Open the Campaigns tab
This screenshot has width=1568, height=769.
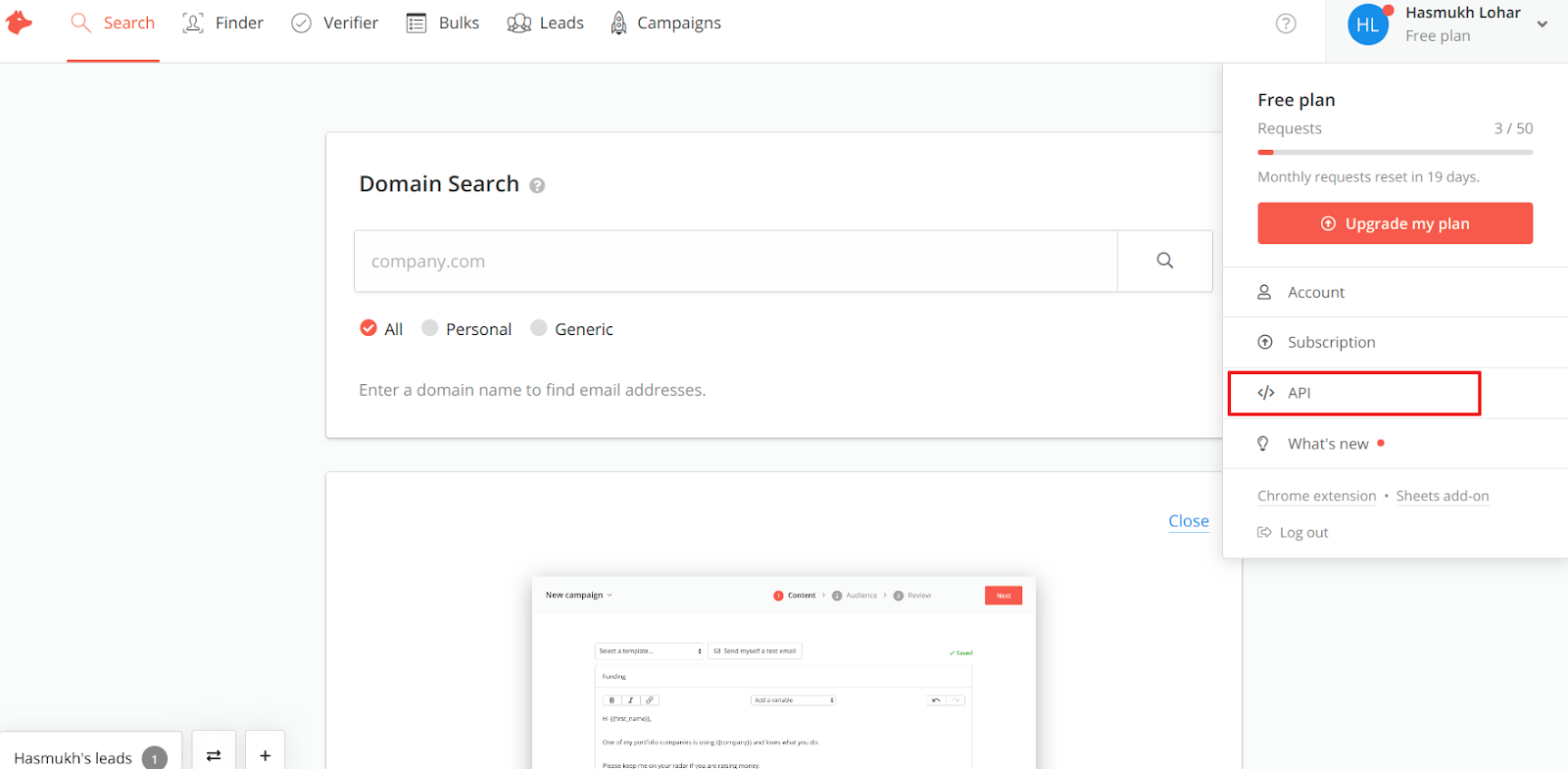[x=665, y=23]
